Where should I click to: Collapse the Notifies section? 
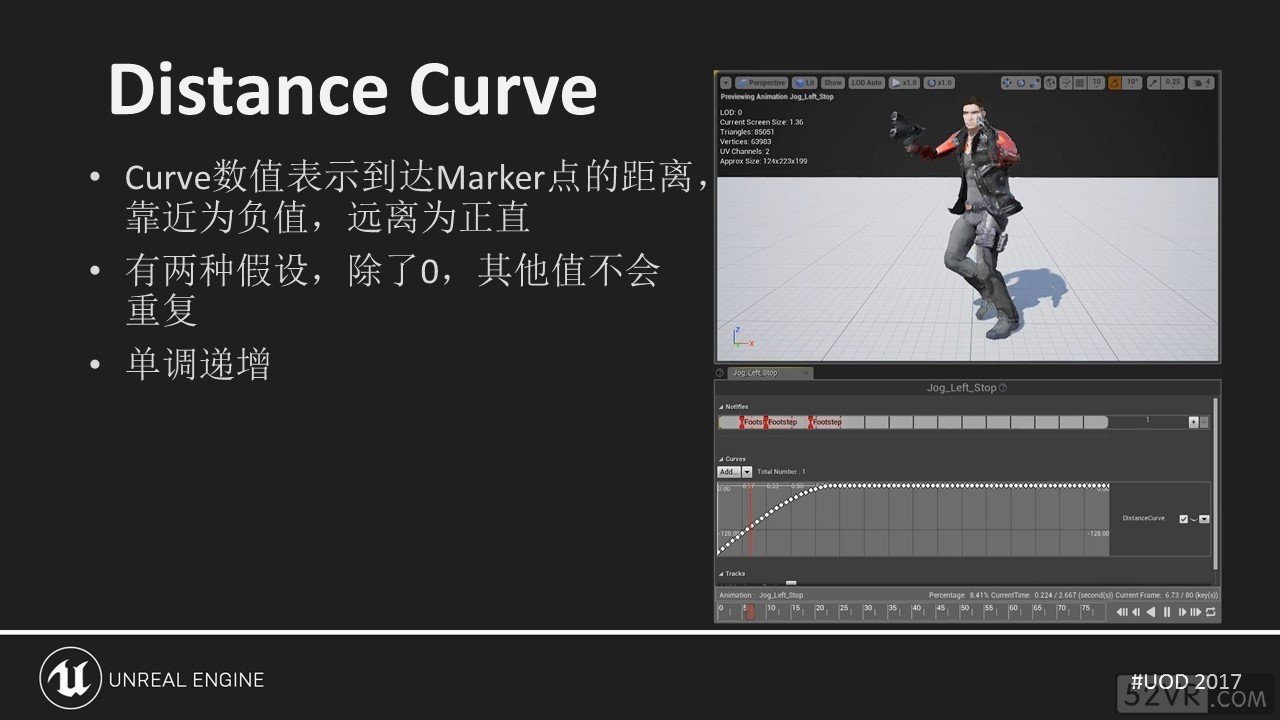pos(721,407)
